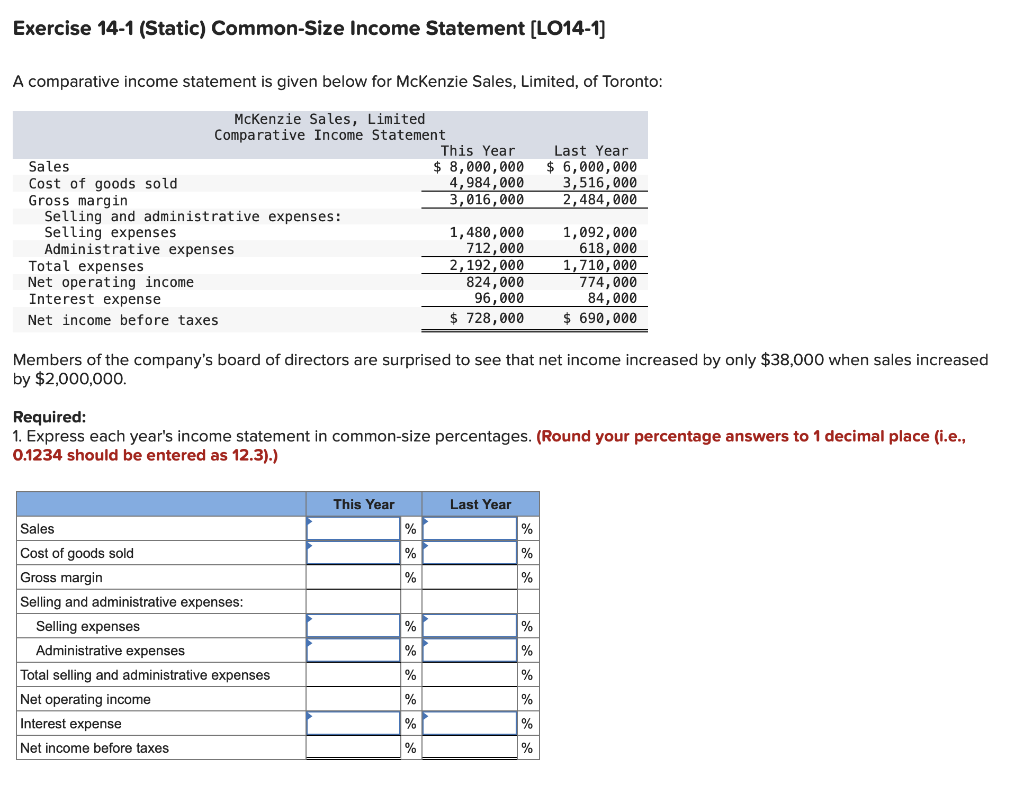Click the This Year Selling expenses input field
The width and height of the screenshot is (1024, 794).
coord(353,626)
